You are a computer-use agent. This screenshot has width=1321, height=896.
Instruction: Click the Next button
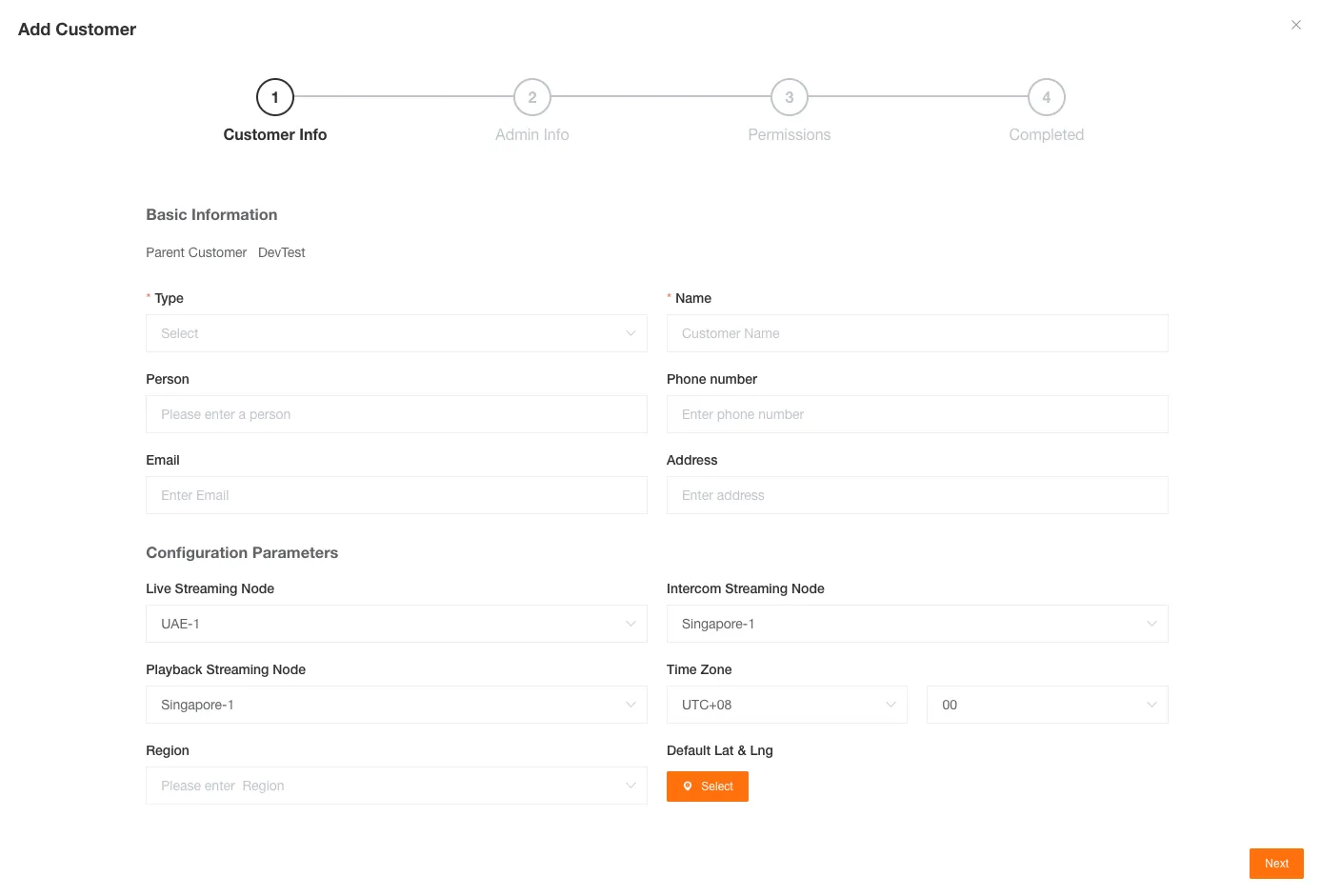point(1276,864)
